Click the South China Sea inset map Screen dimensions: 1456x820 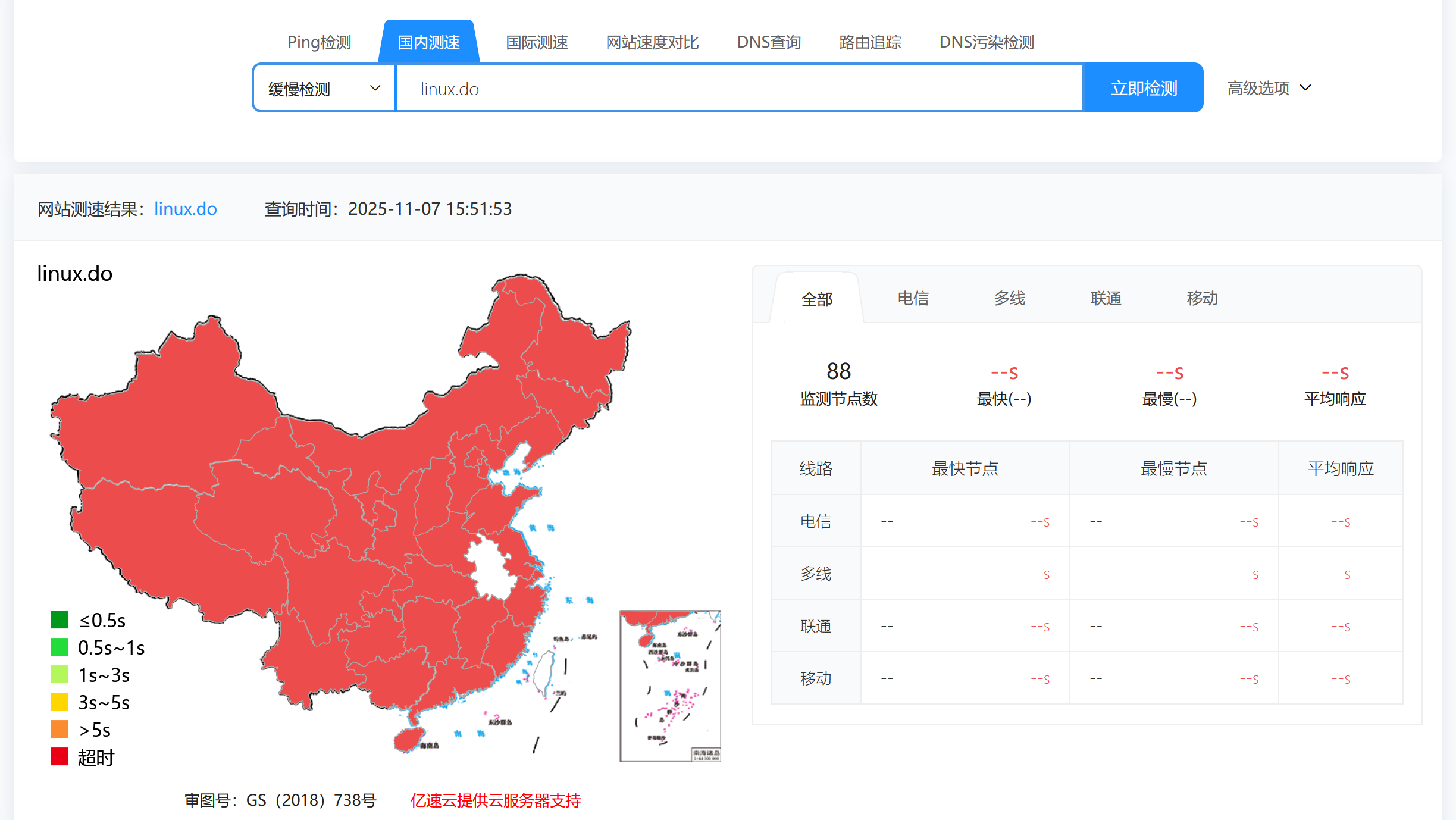coord(670,686)
